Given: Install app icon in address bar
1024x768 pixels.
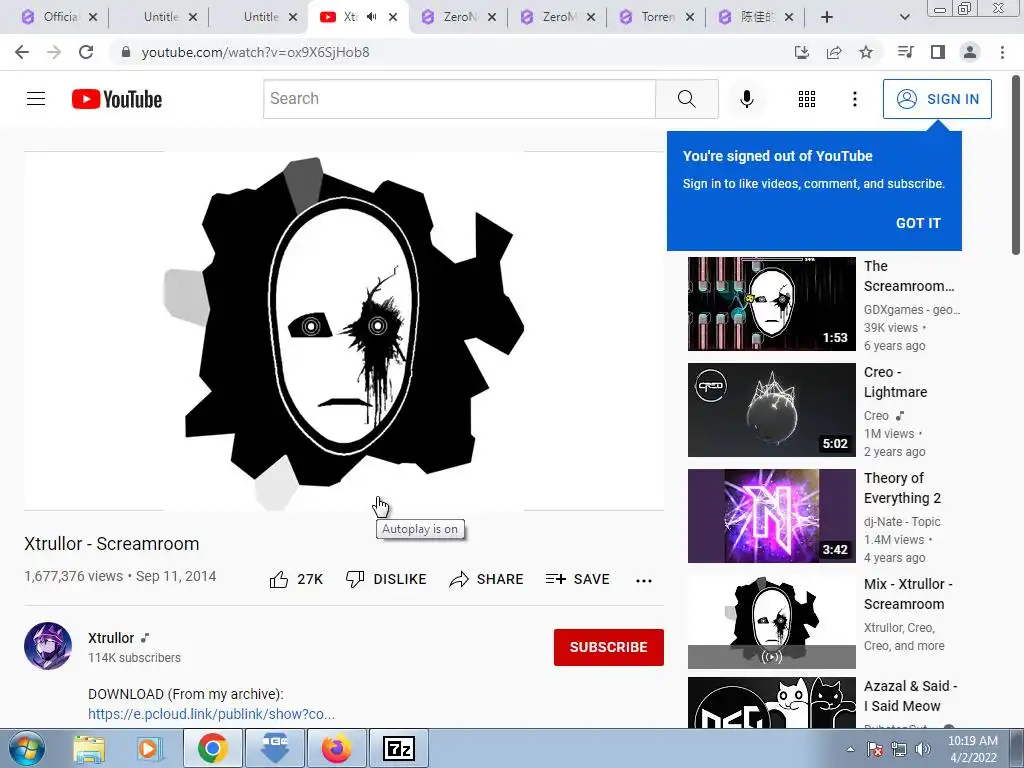Looking at the screenshot, I should [x=802, y=52].
